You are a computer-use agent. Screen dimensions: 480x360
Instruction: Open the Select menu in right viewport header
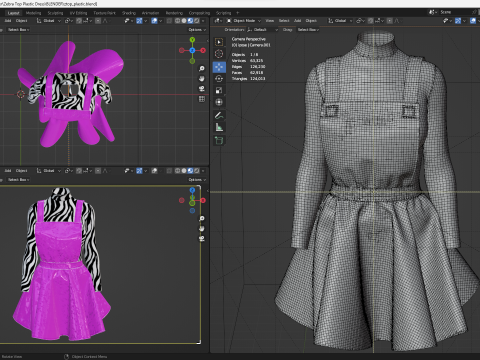tap(284, 21)
